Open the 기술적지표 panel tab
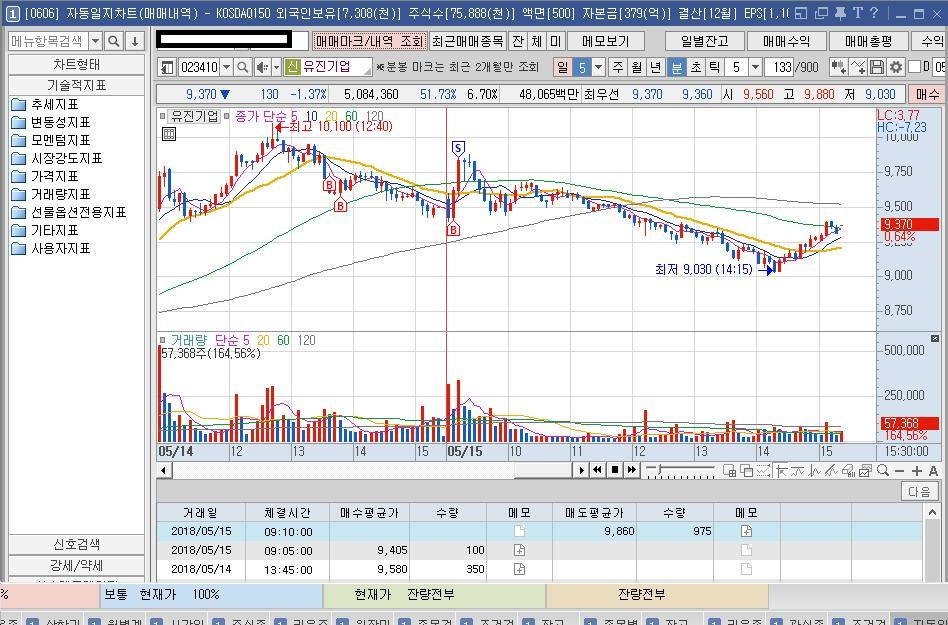The image size is (948, 625). pyautogui.click(x=76, y=85)
